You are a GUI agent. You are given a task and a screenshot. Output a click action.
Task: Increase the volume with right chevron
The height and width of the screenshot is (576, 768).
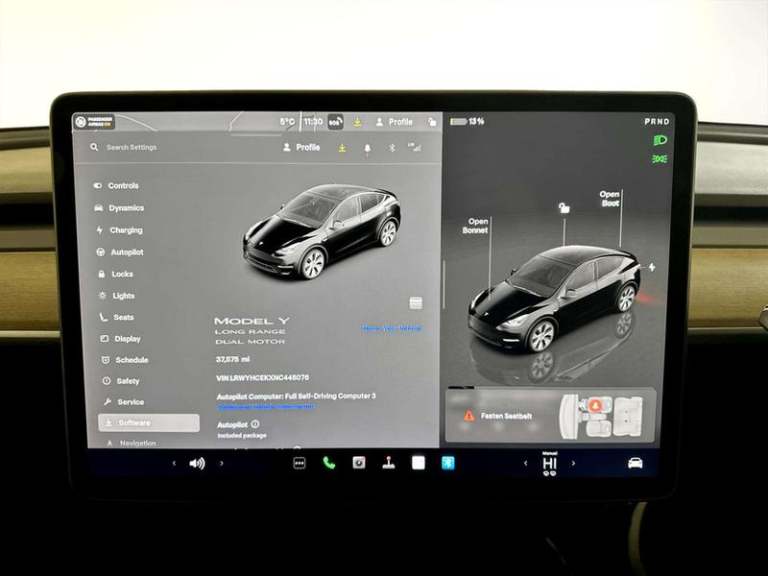click(222, 463)
